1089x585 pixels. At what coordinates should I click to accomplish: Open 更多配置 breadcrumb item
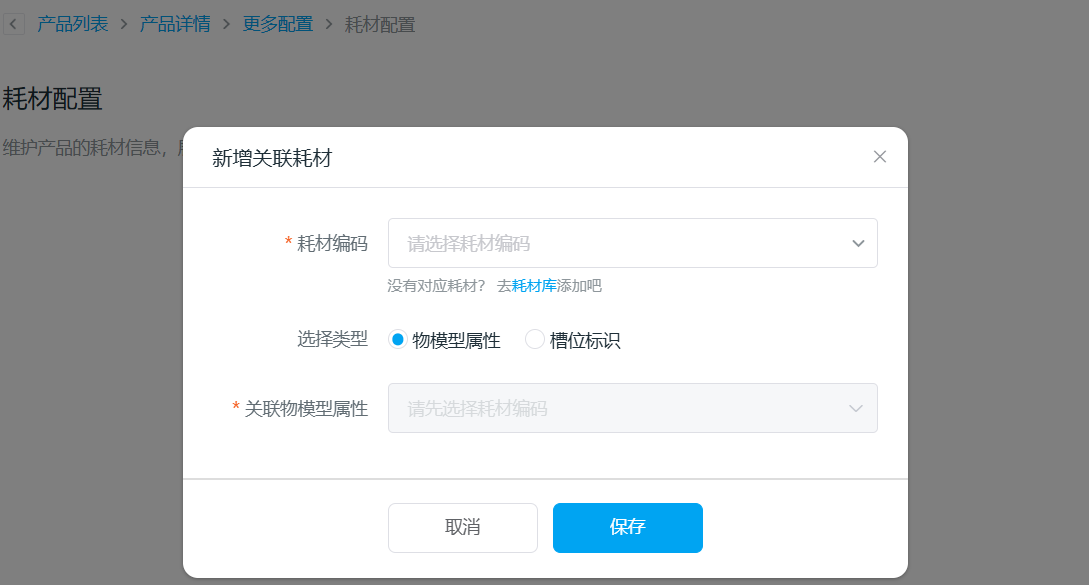tap(277, 25)
